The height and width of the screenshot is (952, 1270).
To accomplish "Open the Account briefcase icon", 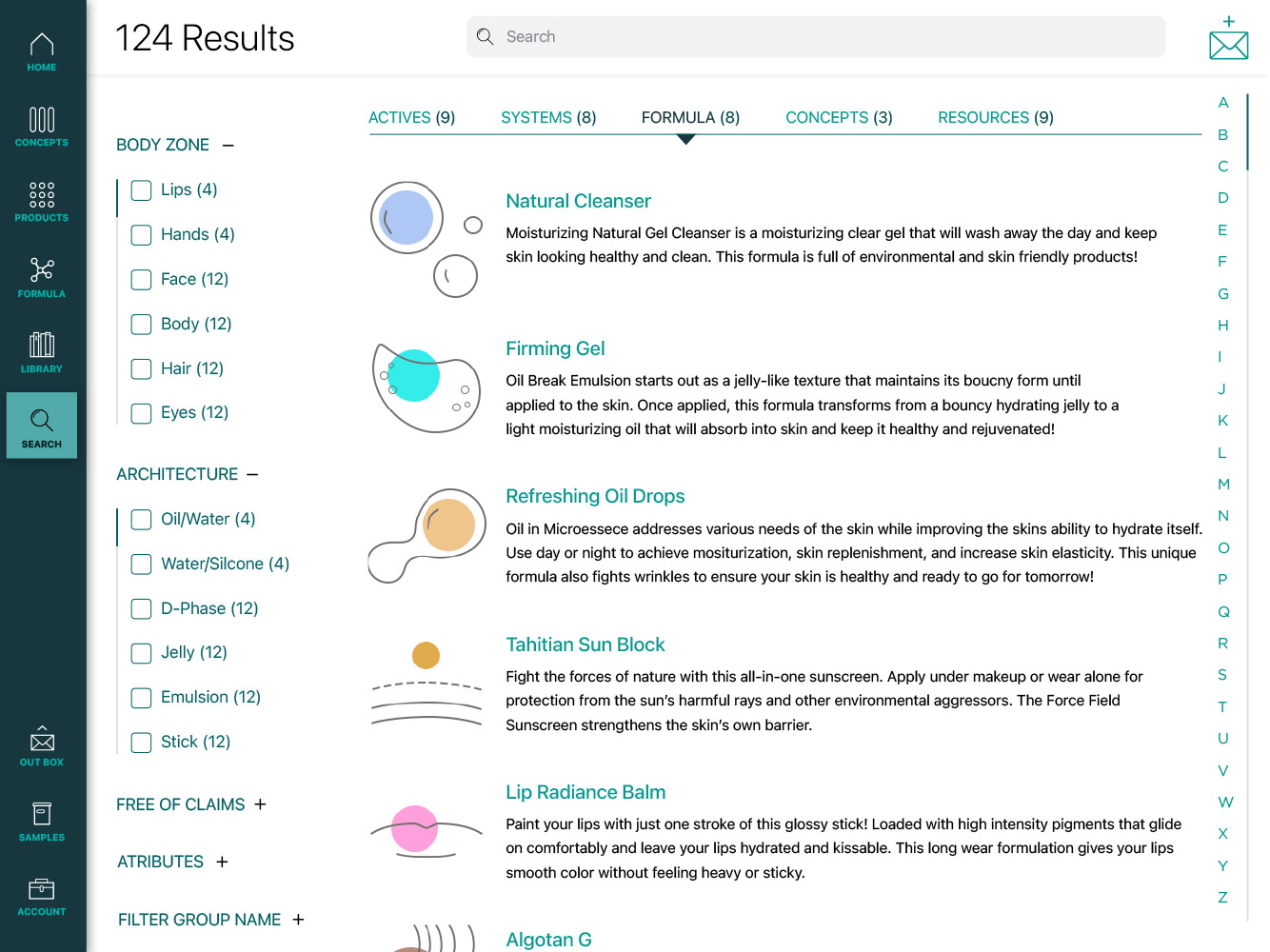I will (x=42, y=897).
